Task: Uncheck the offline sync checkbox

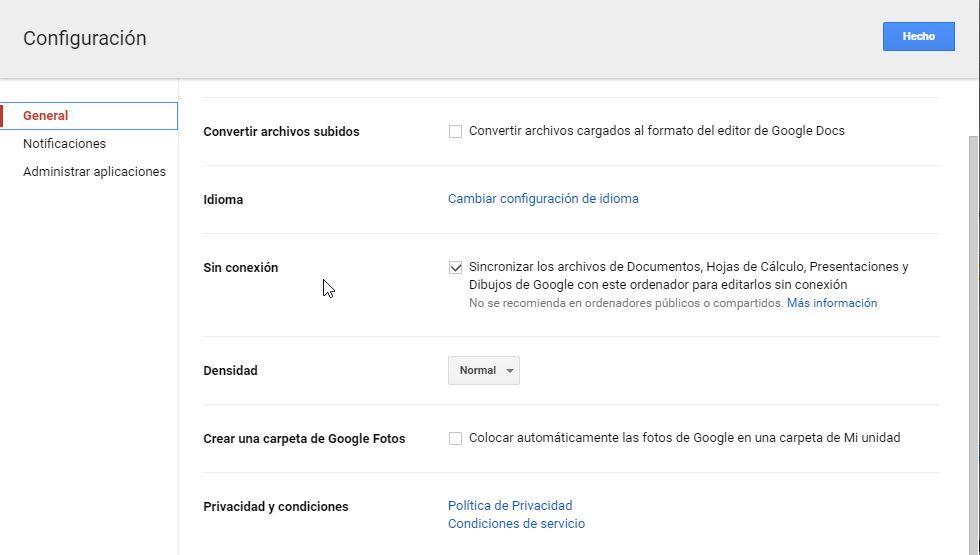Action: [x=455, y=268]
